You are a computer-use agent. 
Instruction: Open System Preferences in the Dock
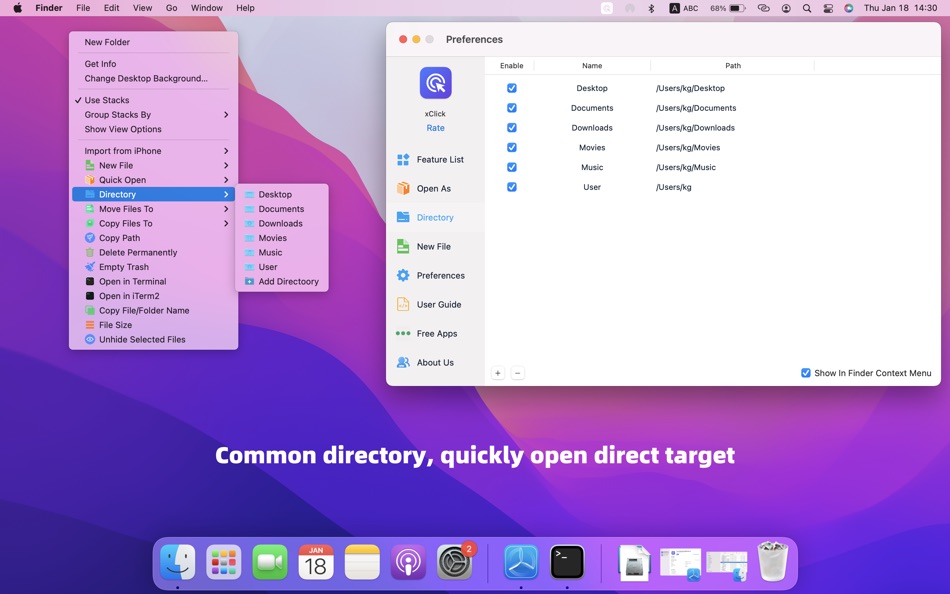tap(454, 562)
